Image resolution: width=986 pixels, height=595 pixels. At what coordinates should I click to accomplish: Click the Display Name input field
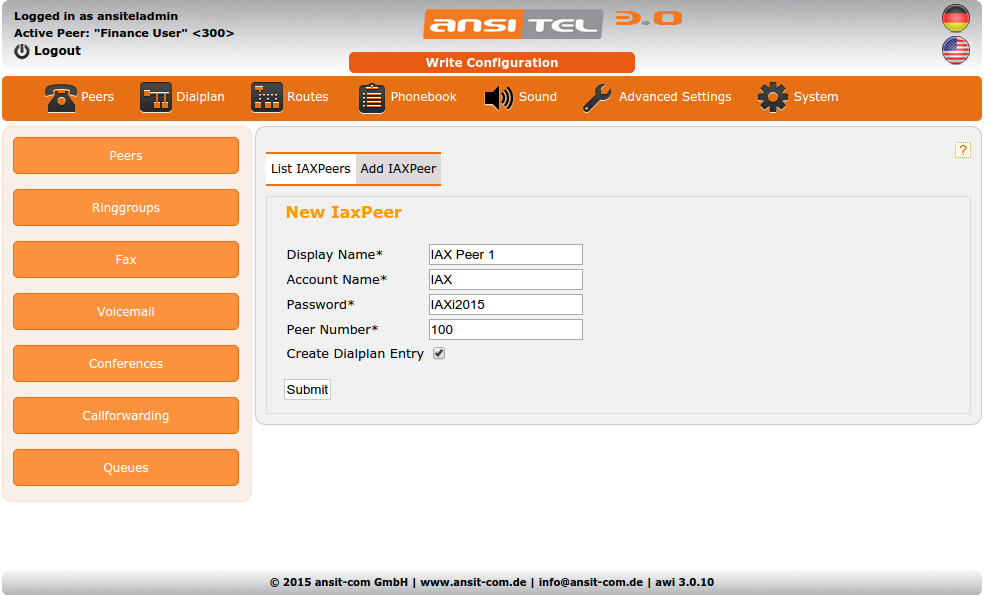pyautogui.click(x=505, y=254)
